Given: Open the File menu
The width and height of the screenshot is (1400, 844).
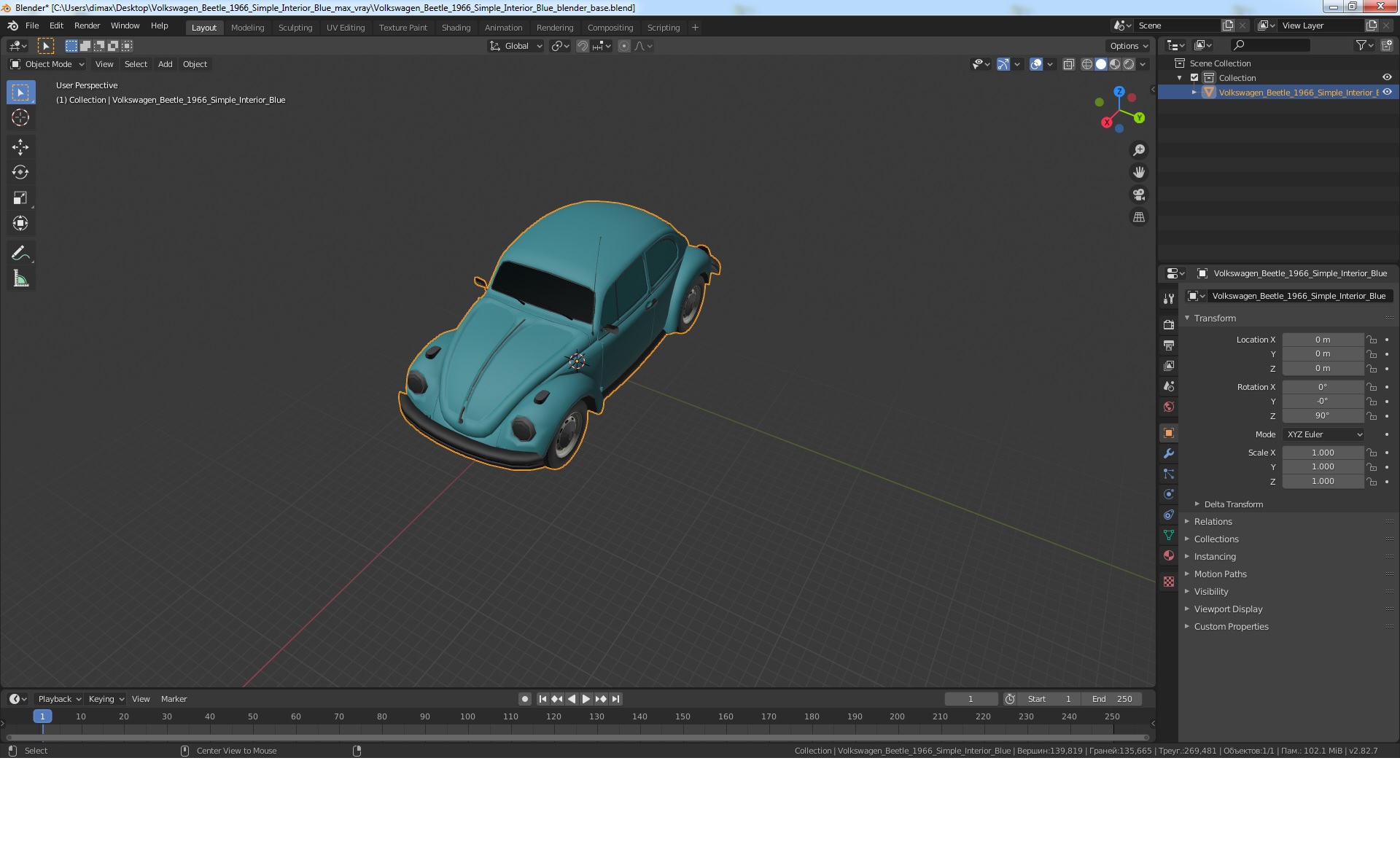Looking at the screenshot, I should coord(32,26).
